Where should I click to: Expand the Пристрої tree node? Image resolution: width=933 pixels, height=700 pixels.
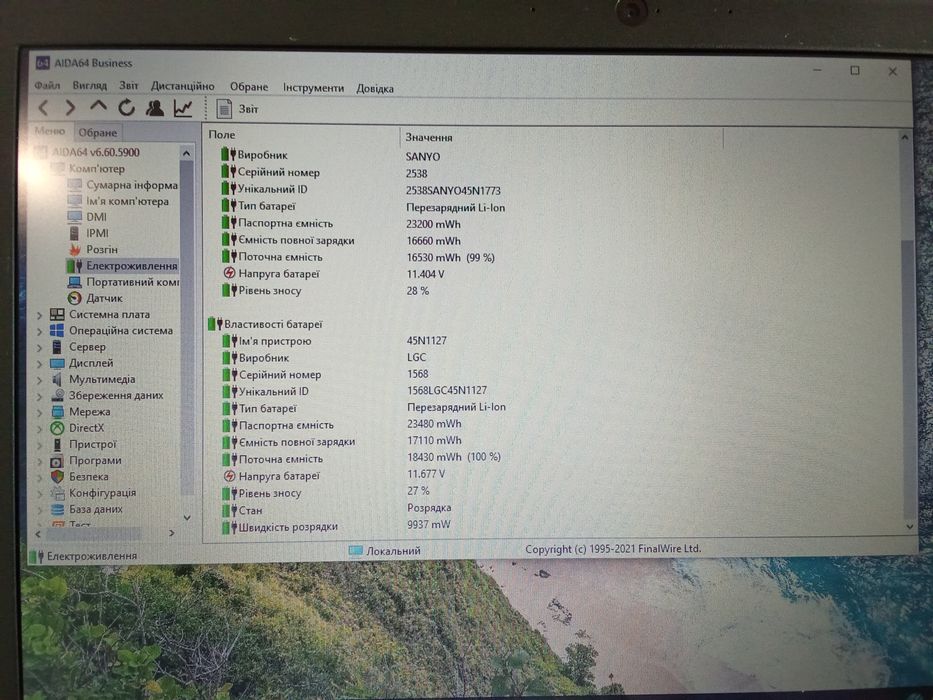(39, 444)
